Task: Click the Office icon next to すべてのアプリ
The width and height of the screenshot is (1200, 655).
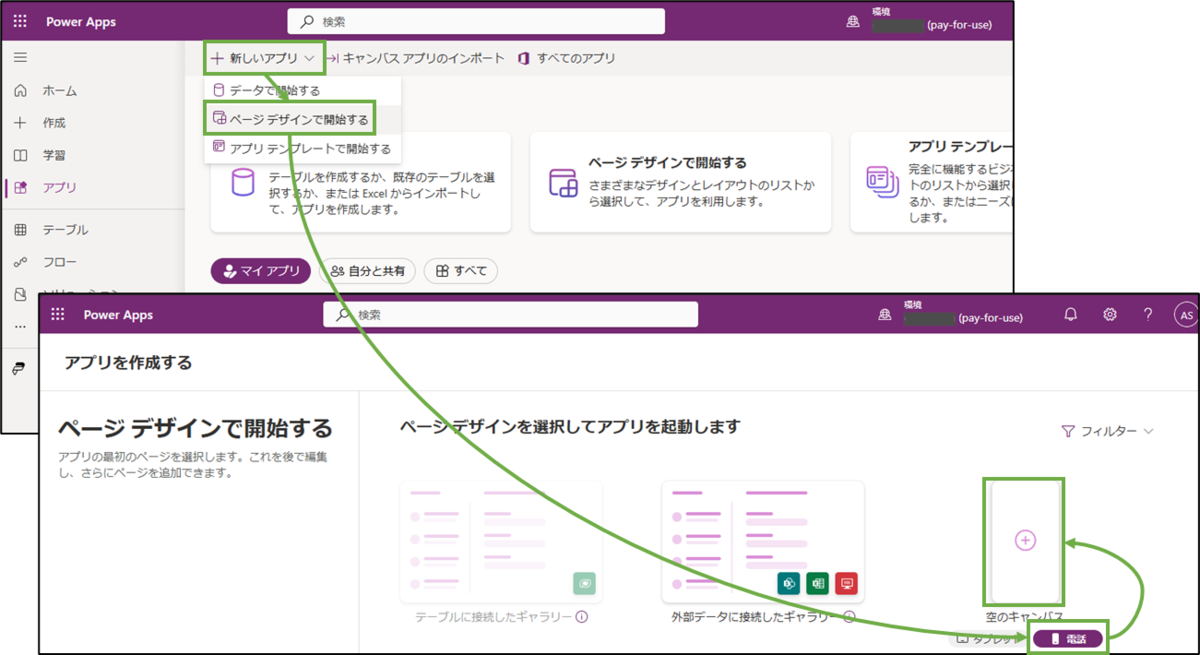Action: (x=523, y=59)
